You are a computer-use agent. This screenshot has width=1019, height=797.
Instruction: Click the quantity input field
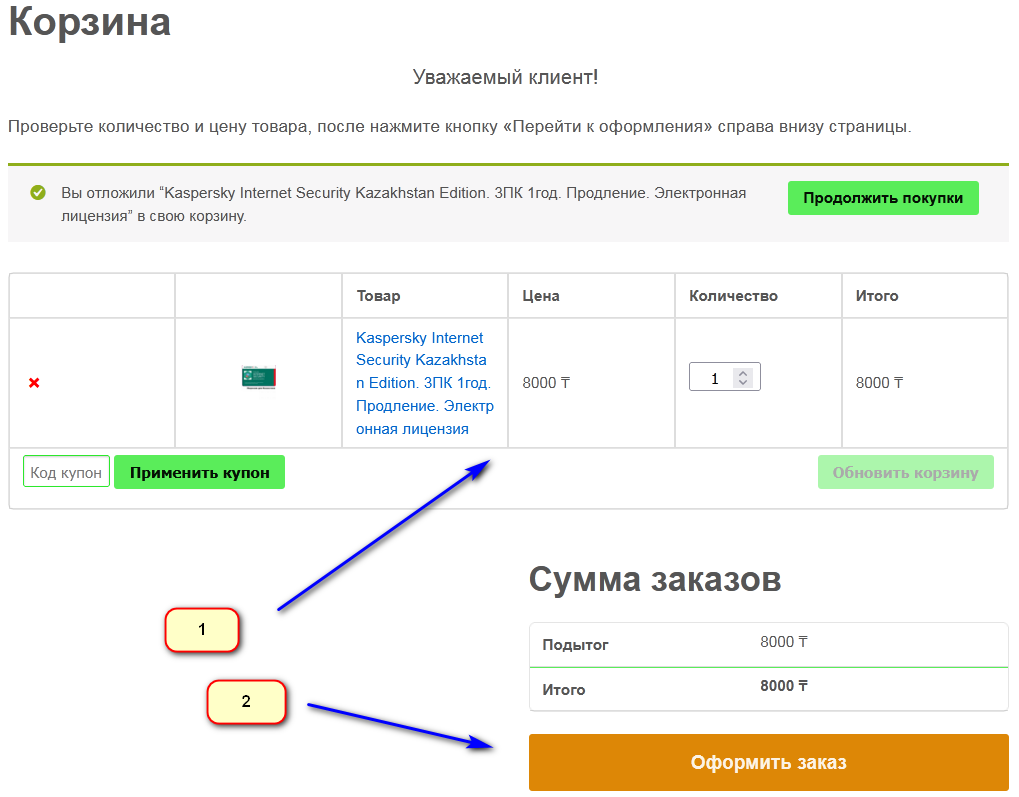725,377
